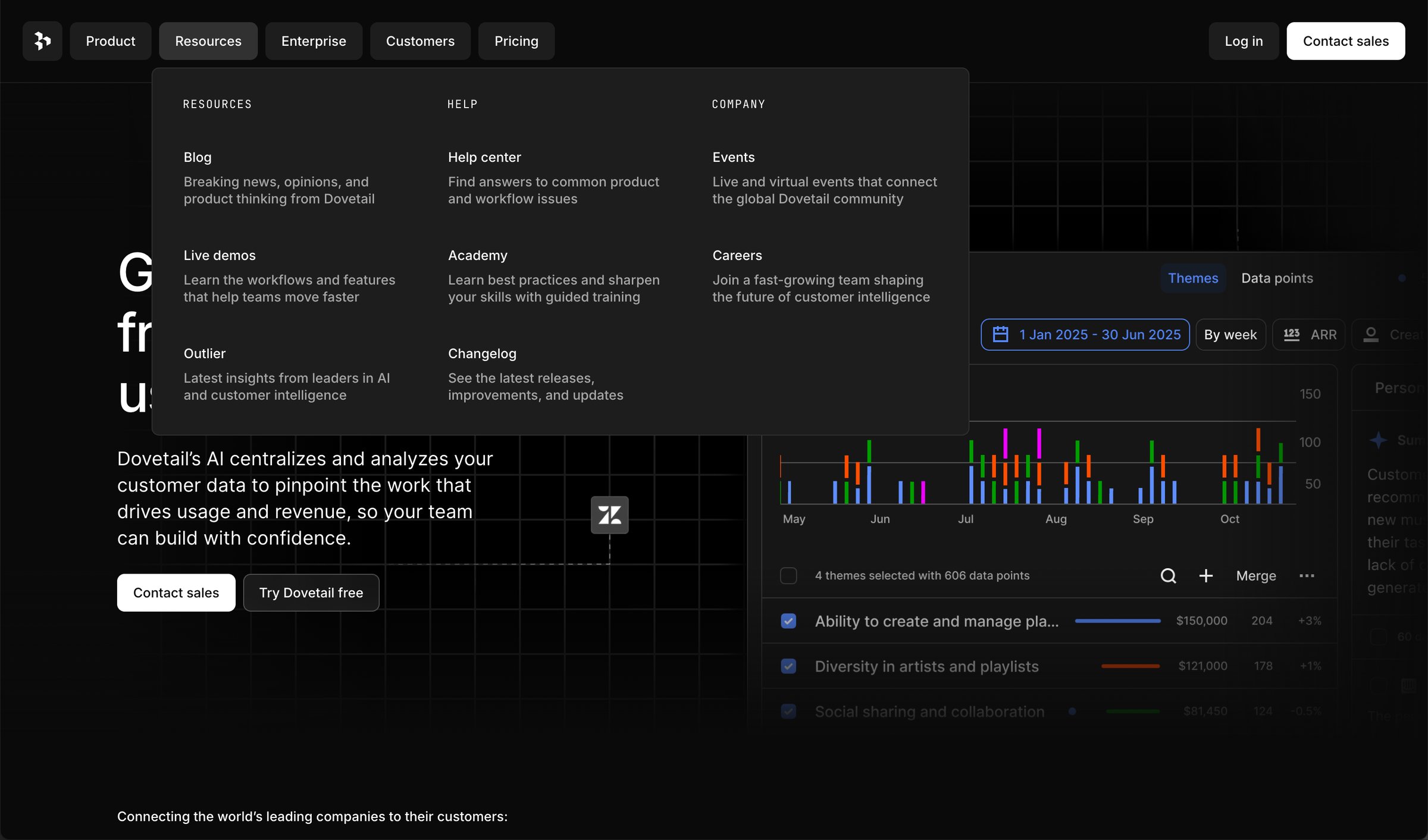Click the Diversity in artists and playlists row
1428x840 pixels.
coord(1049,666)
